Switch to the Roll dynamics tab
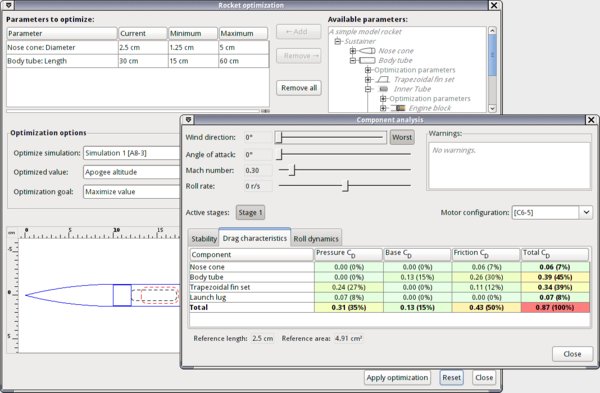This screenshot has width=600, height=393. click(x=316, y=238)
